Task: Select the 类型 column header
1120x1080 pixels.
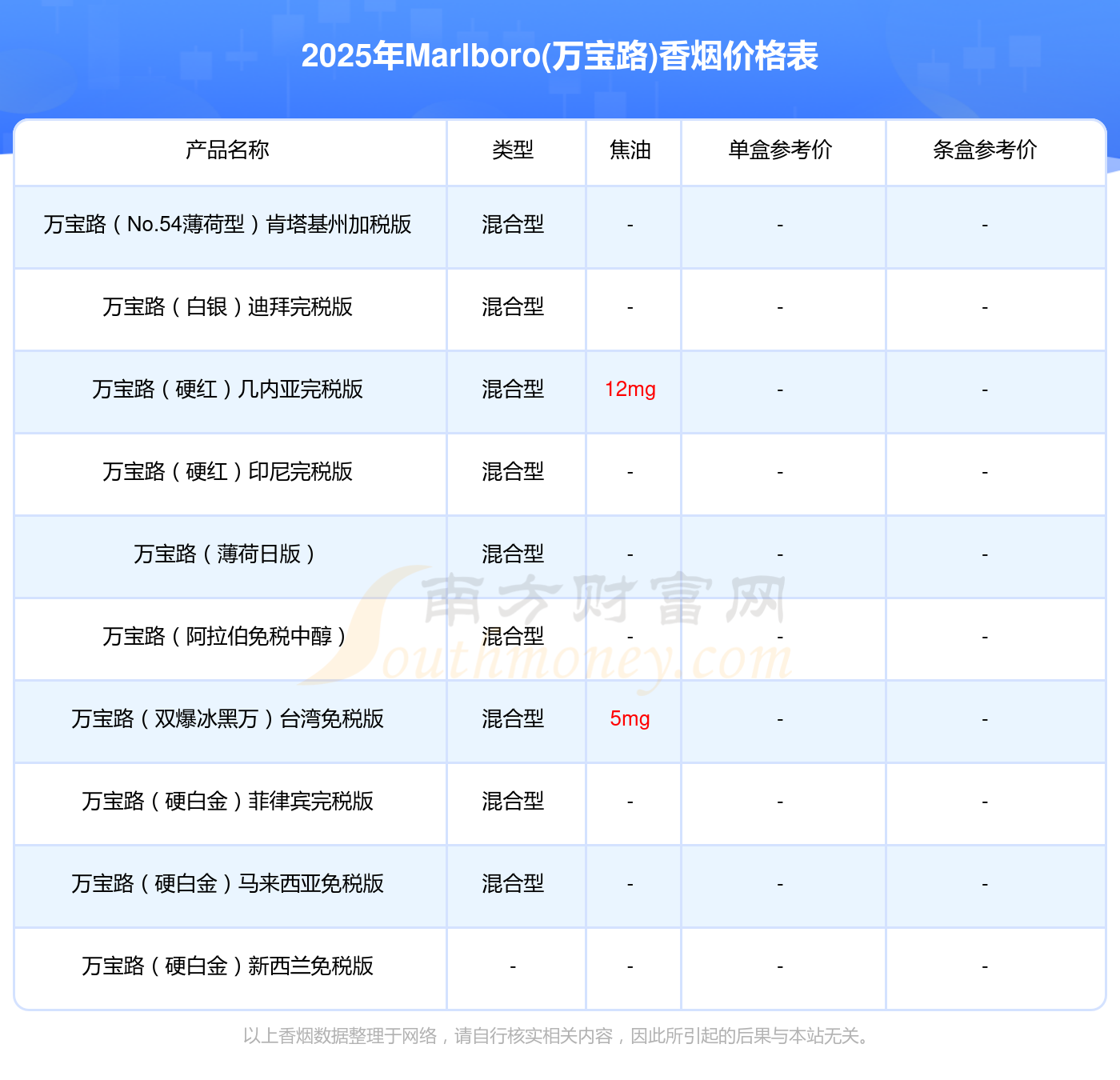Action: tap(513, 150)
